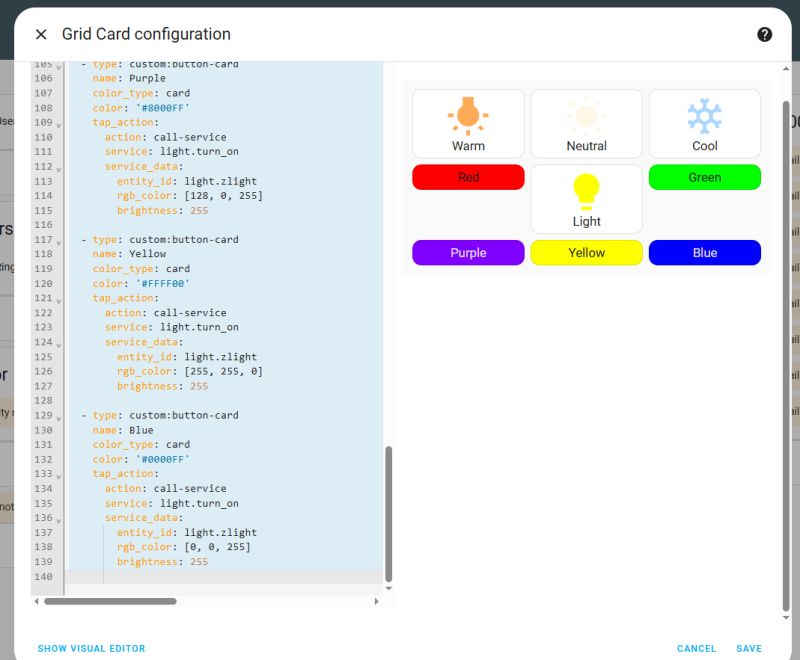This screenshot has width=800, height=660.
Task: Click the text 'name: Purple'
Action: [x=129, y=78]
